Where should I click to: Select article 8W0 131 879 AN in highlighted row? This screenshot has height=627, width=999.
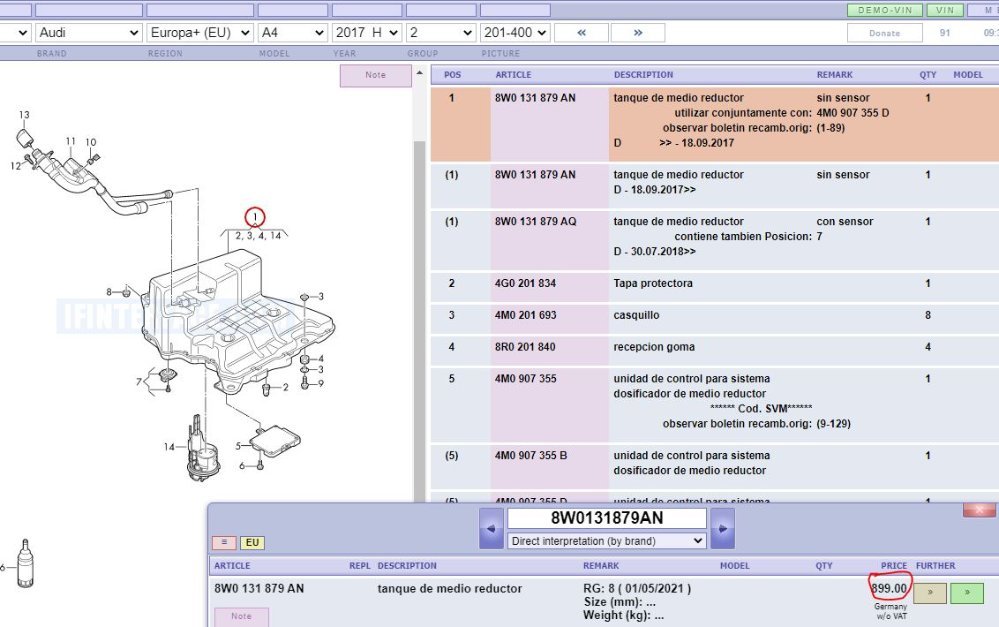(x=535, y=97)
